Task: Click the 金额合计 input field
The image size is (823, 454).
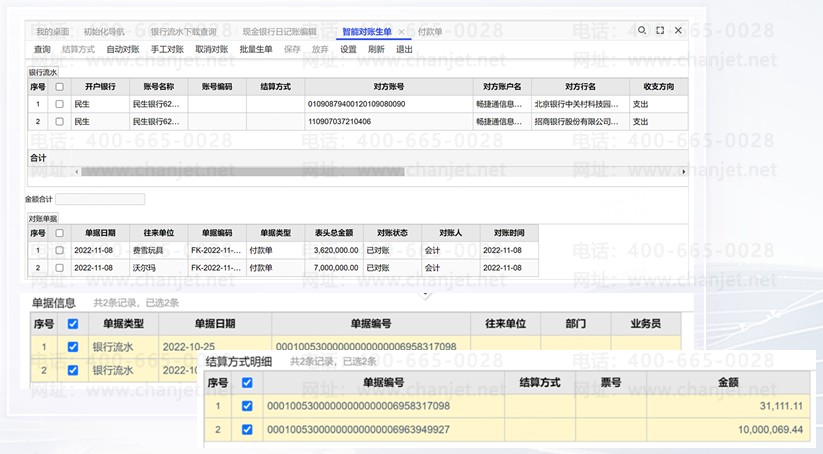Action: (100, 200)
